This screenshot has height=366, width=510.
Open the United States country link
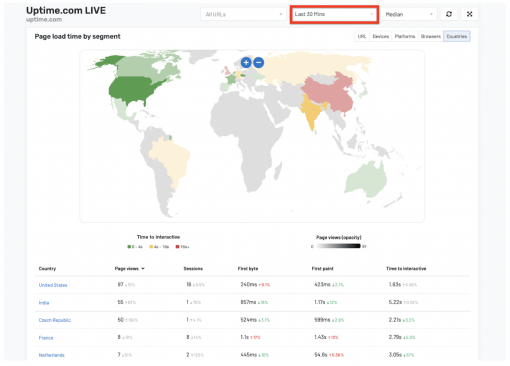click(x=53, y=285)
